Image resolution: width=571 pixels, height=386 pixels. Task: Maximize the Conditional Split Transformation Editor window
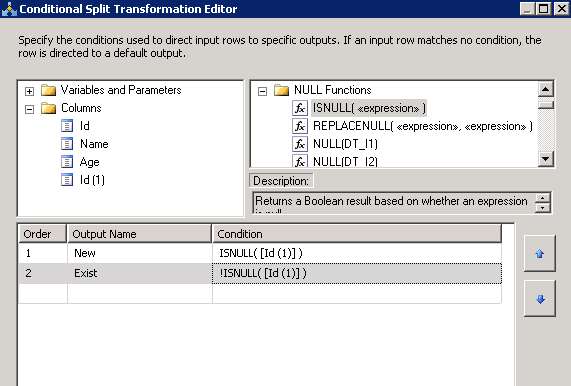click(x=543, y=8)
